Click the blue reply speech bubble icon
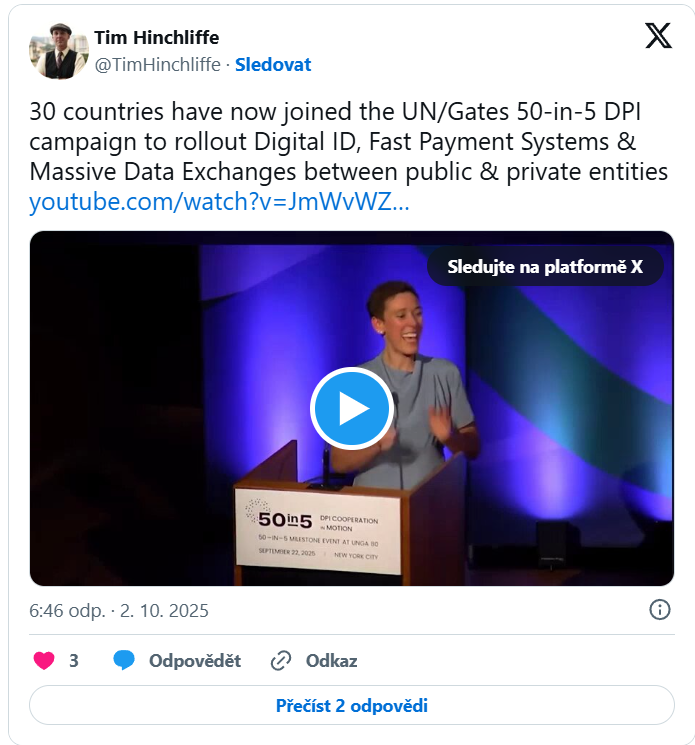This screenshot has width=695, height=745. pos(124,660)
